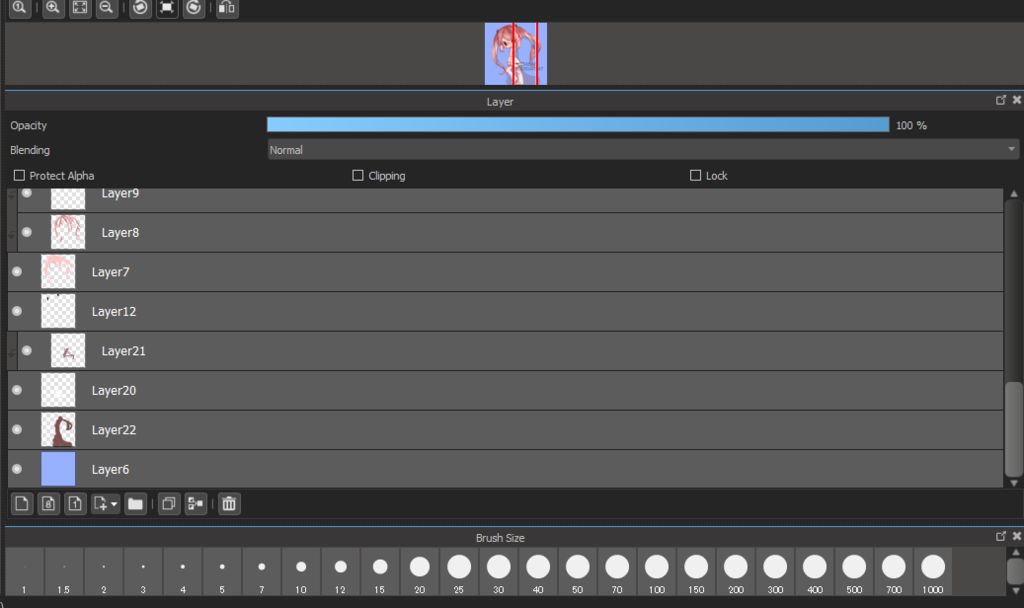Screen dimensions: 1024x608
Task: Zoom out of the canvas preview
Action: pos(106,8)
